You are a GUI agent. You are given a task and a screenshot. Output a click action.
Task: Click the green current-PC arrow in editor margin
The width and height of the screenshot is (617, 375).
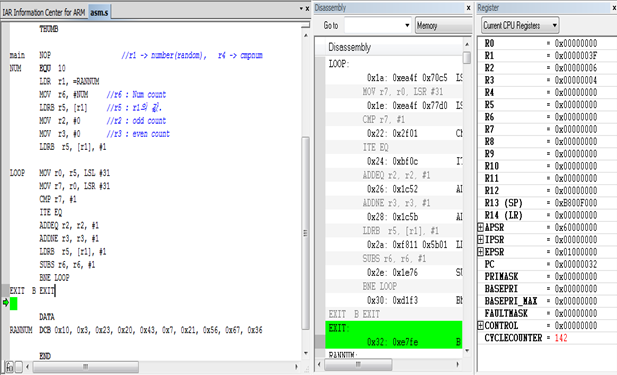click(6, 302)
